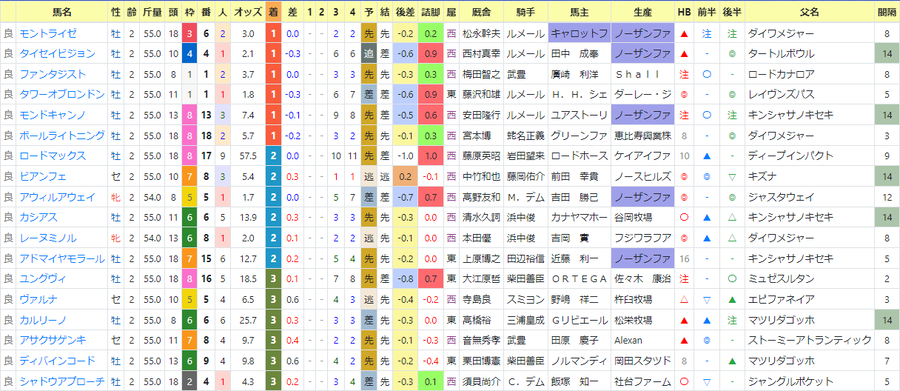Select horse シャドウアプローチ
Screen dimensions: 900x391
tap(61, 381)
